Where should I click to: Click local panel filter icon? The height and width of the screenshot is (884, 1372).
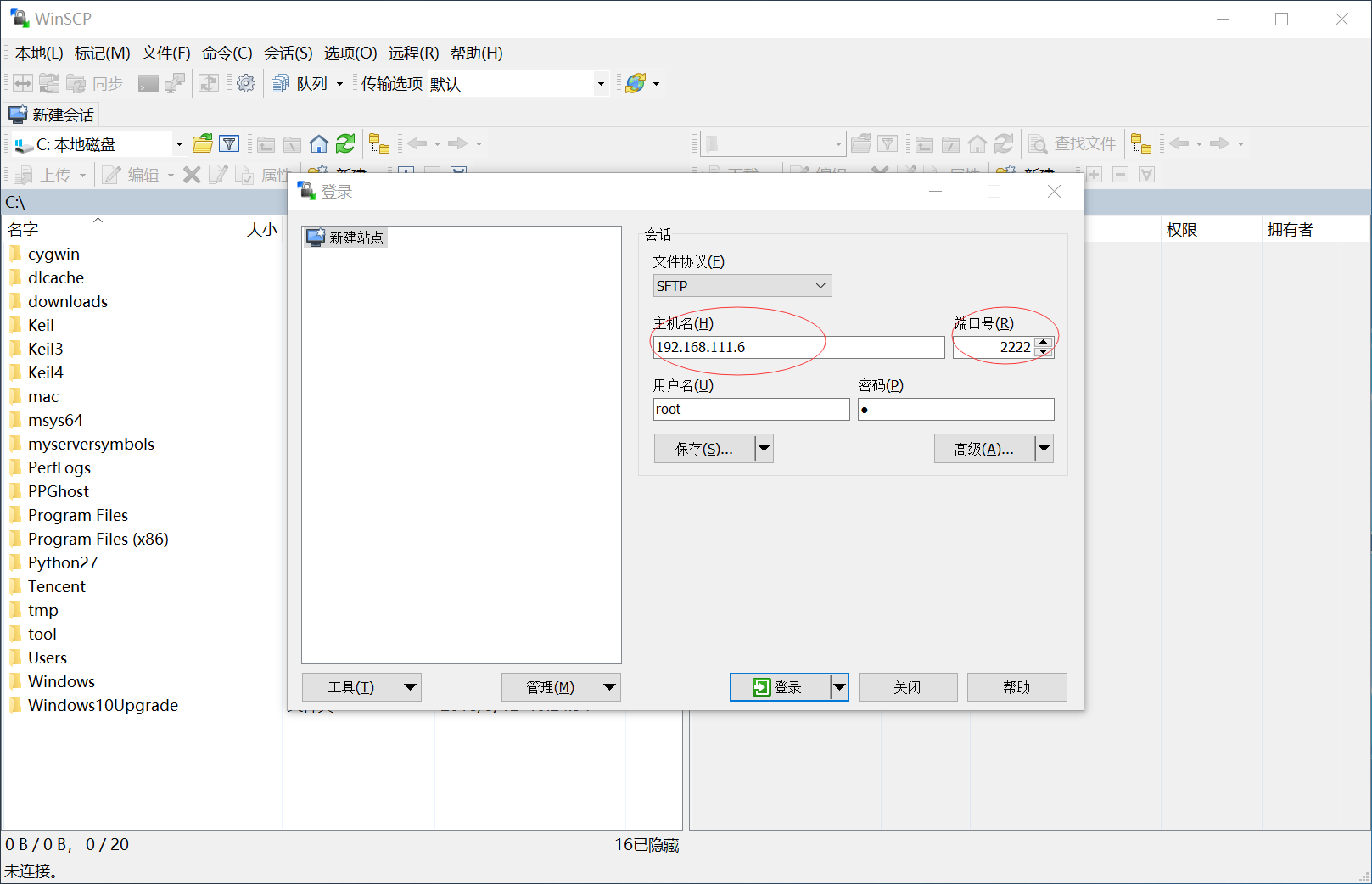[x=229, y=143]
